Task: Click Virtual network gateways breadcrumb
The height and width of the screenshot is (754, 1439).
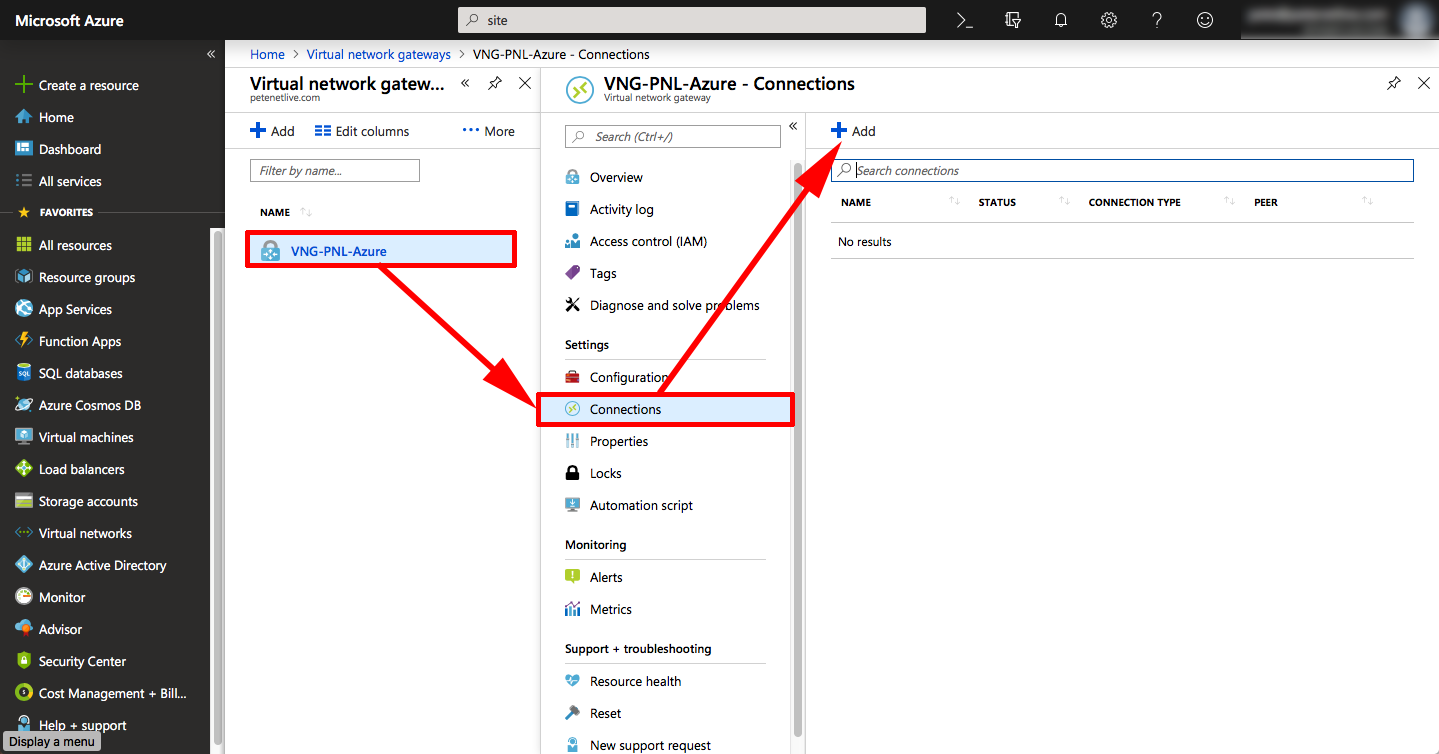Action: 379,54
